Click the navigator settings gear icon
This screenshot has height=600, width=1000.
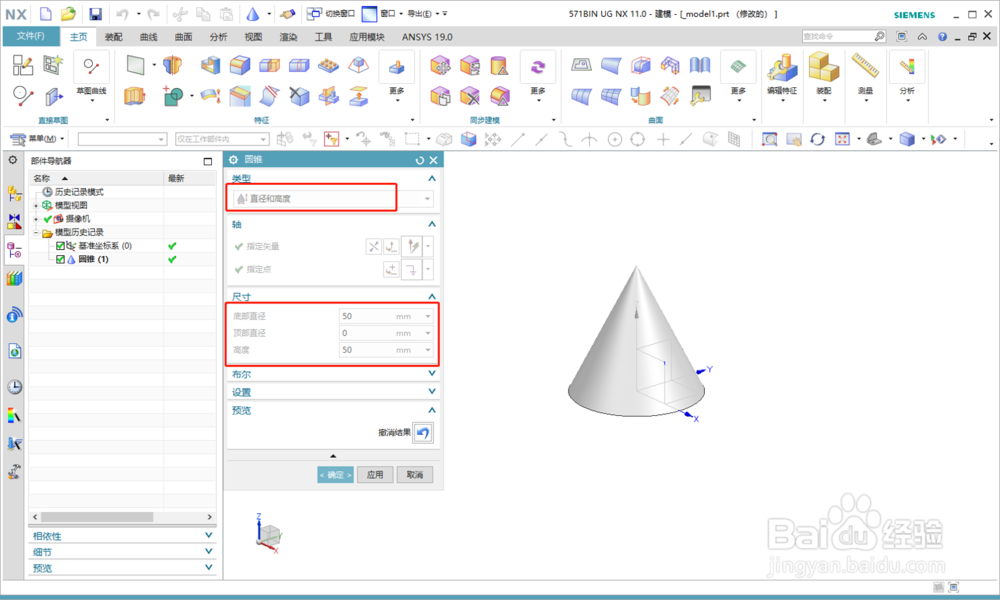(x=13, y=159)
